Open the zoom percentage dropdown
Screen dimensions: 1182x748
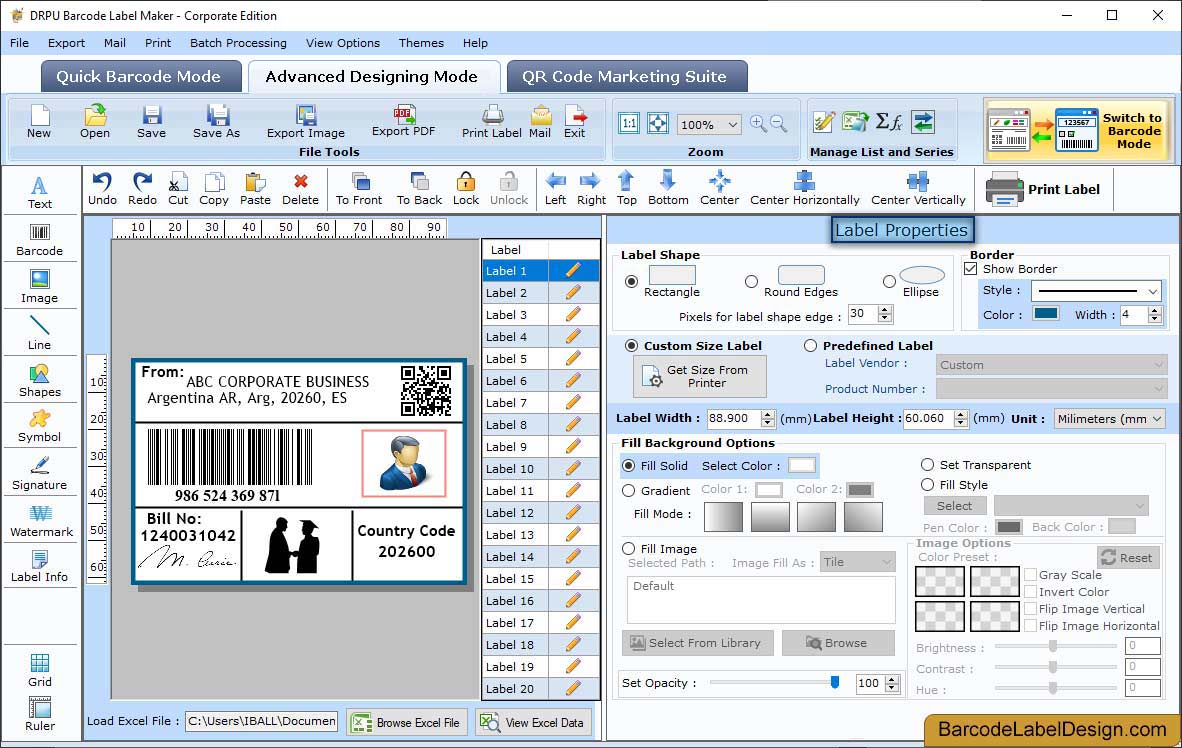point(732,124)
